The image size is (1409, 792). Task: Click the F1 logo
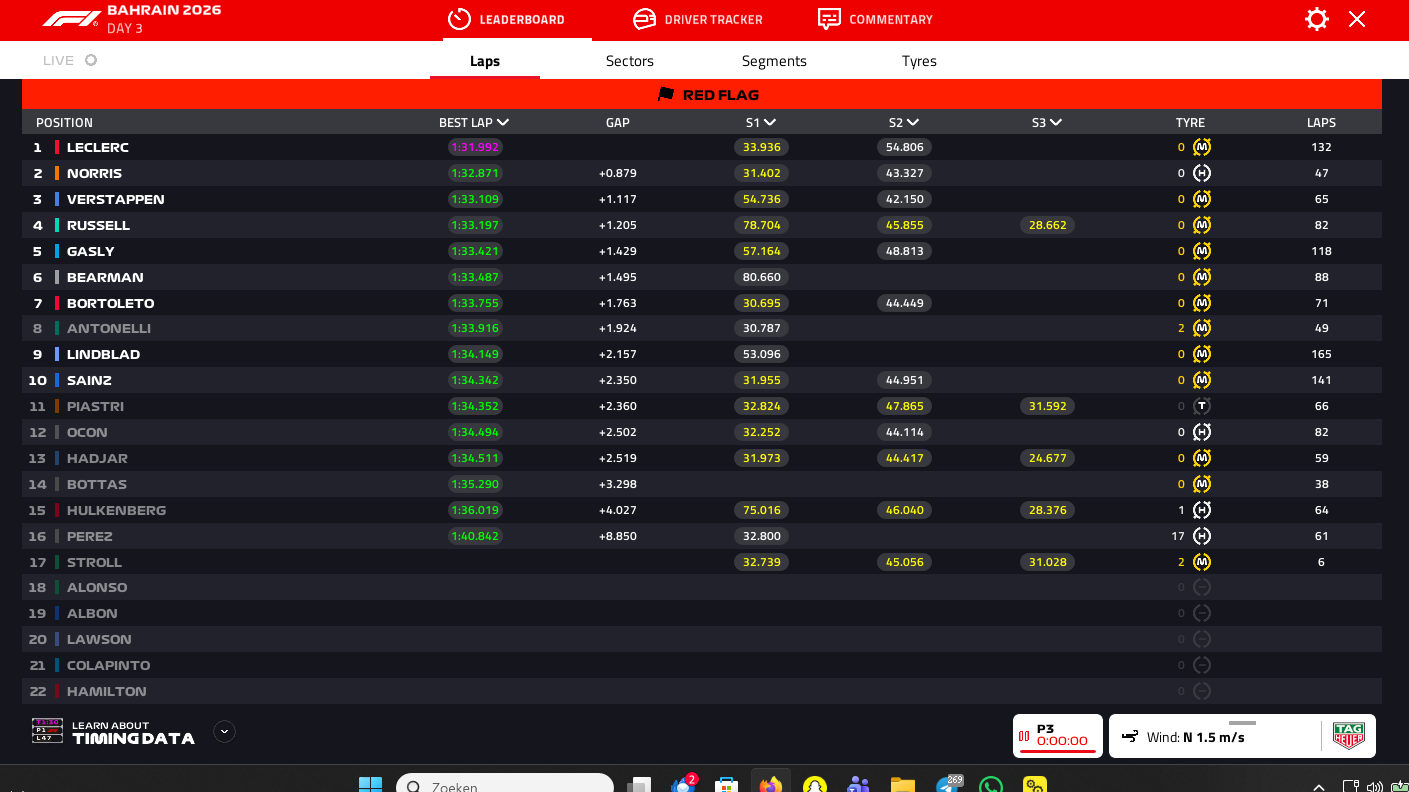coord(71,19)
